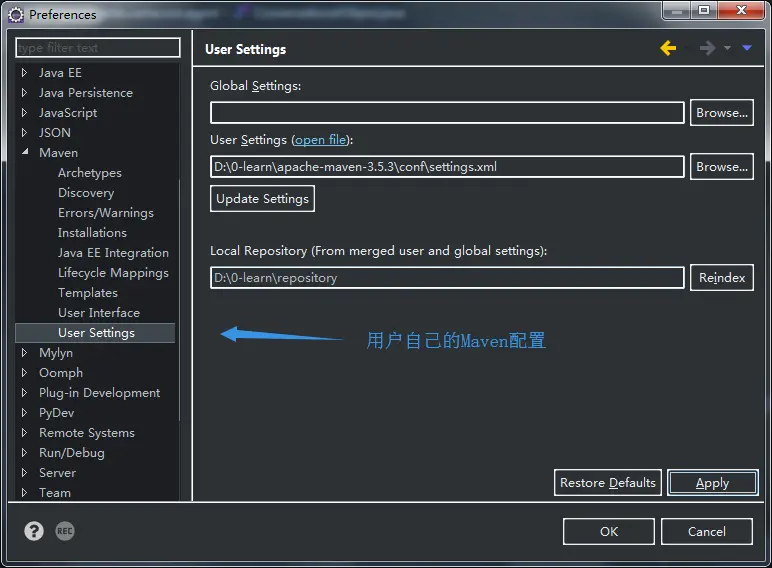Select the Java EE category label

(61, 73)
